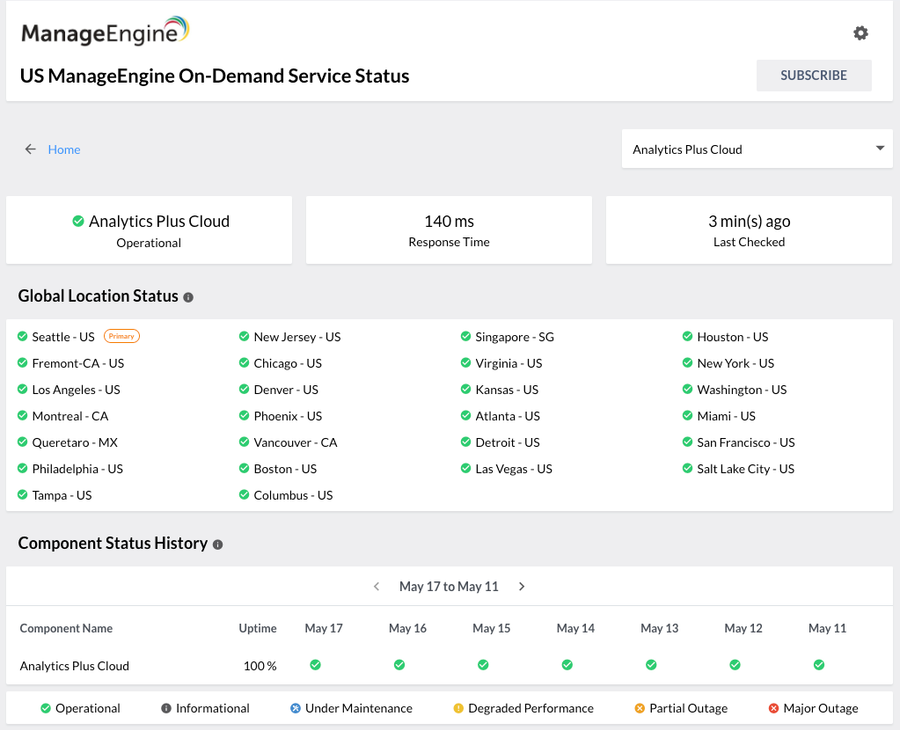Screen dimensions: 900x730
Task: Click the Major Outage legend icon
Action: 773,708
